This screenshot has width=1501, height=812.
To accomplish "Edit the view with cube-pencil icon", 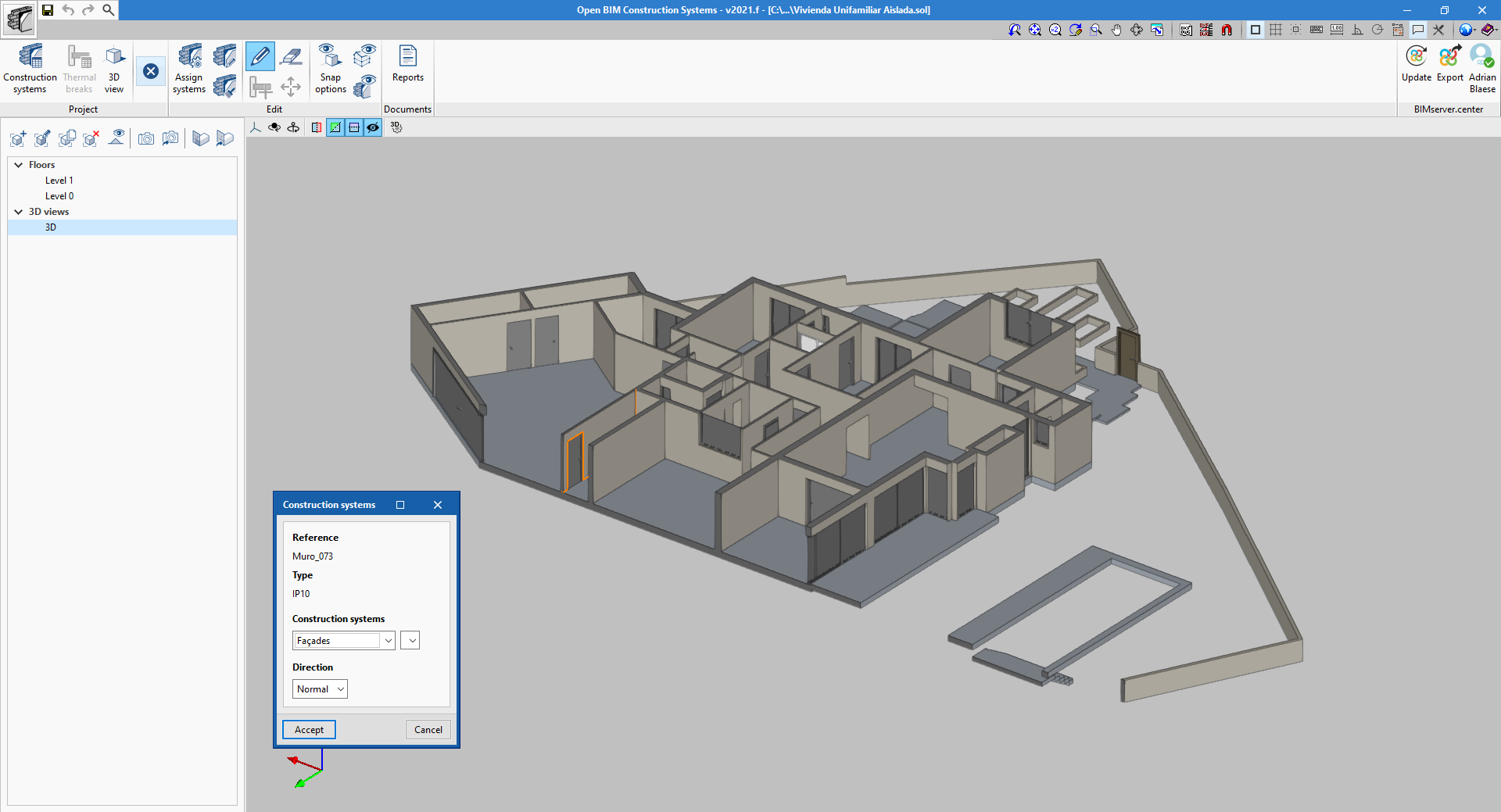I will [x=42, y=138].
